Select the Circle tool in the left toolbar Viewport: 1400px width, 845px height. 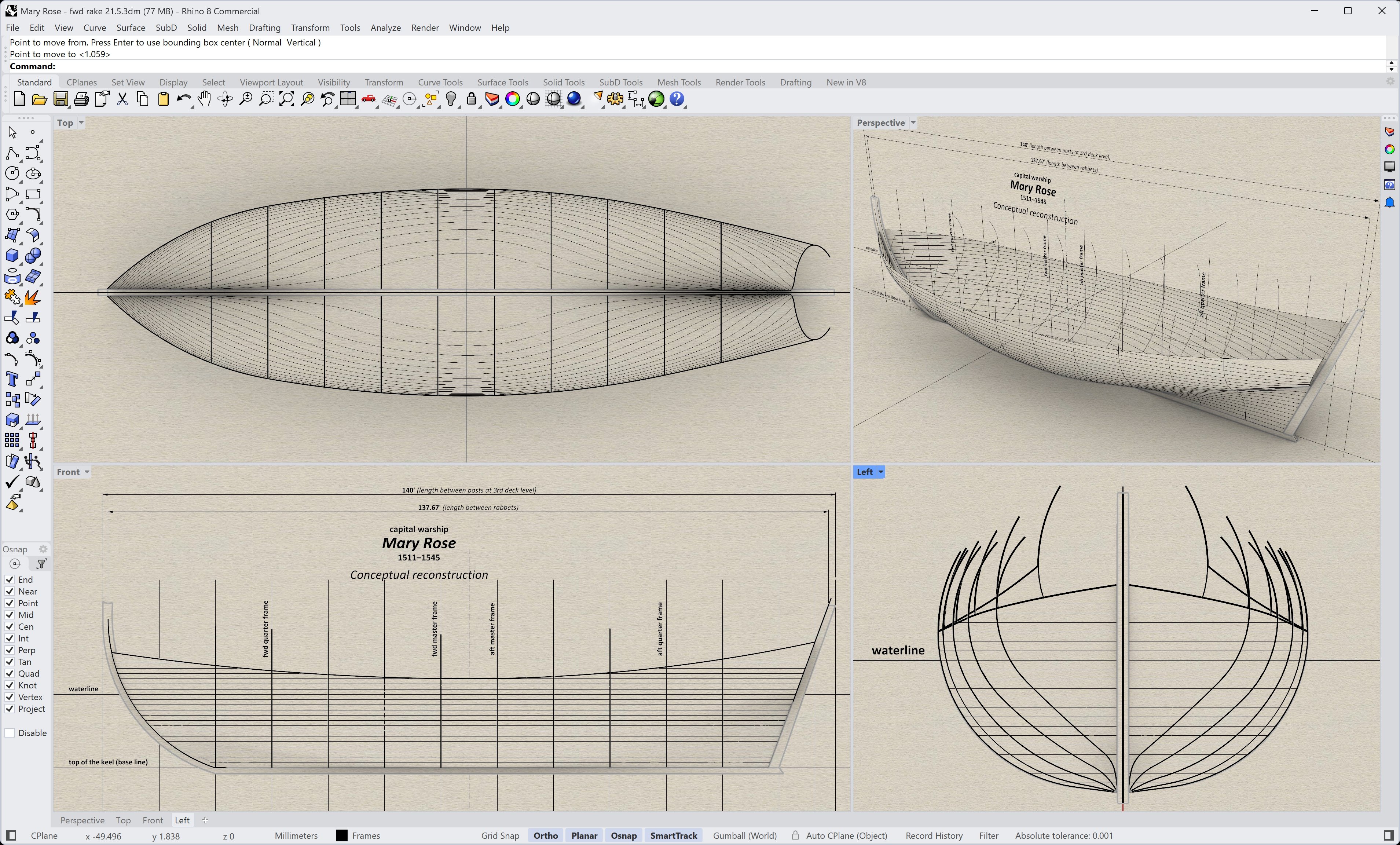coord(12,174)
